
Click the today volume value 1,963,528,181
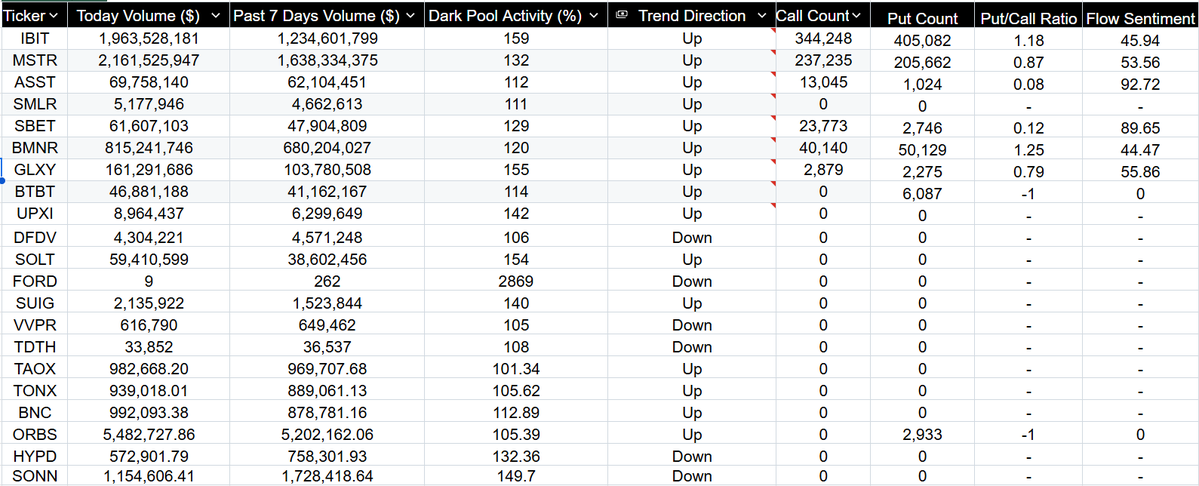148,38
